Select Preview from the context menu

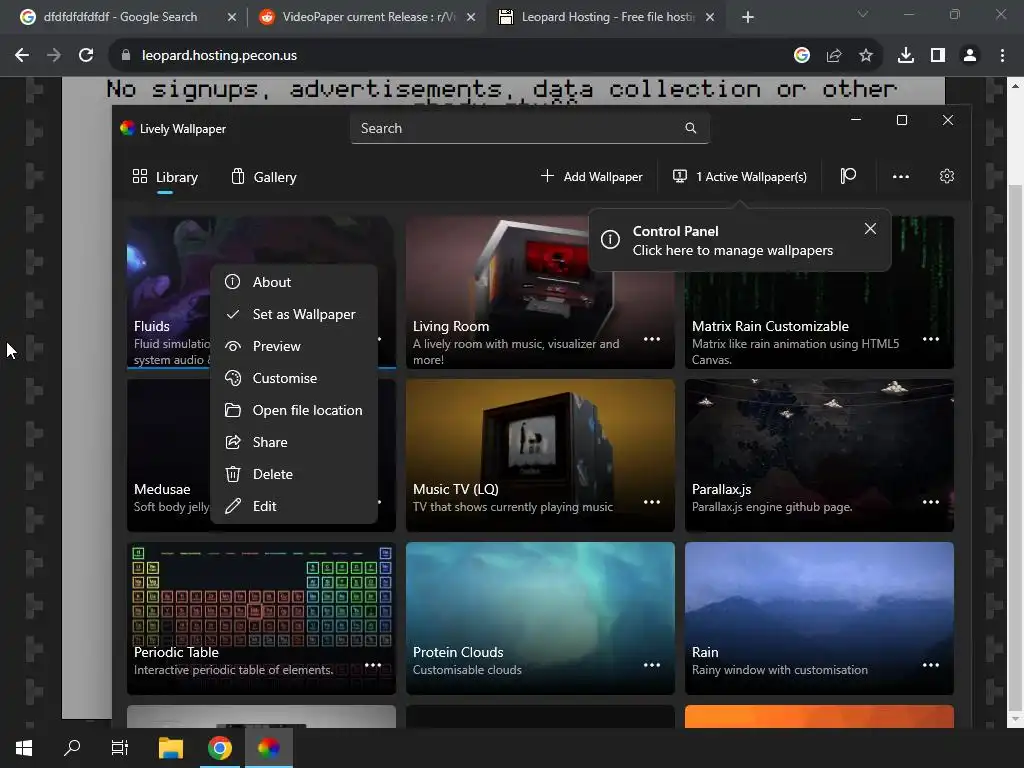click(x=294, y=346)
